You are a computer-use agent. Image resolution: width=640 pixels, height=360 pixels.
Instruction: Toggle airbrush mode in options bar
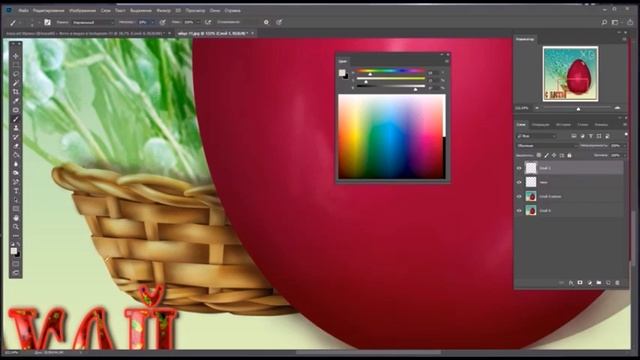click(x=208, y=22)
